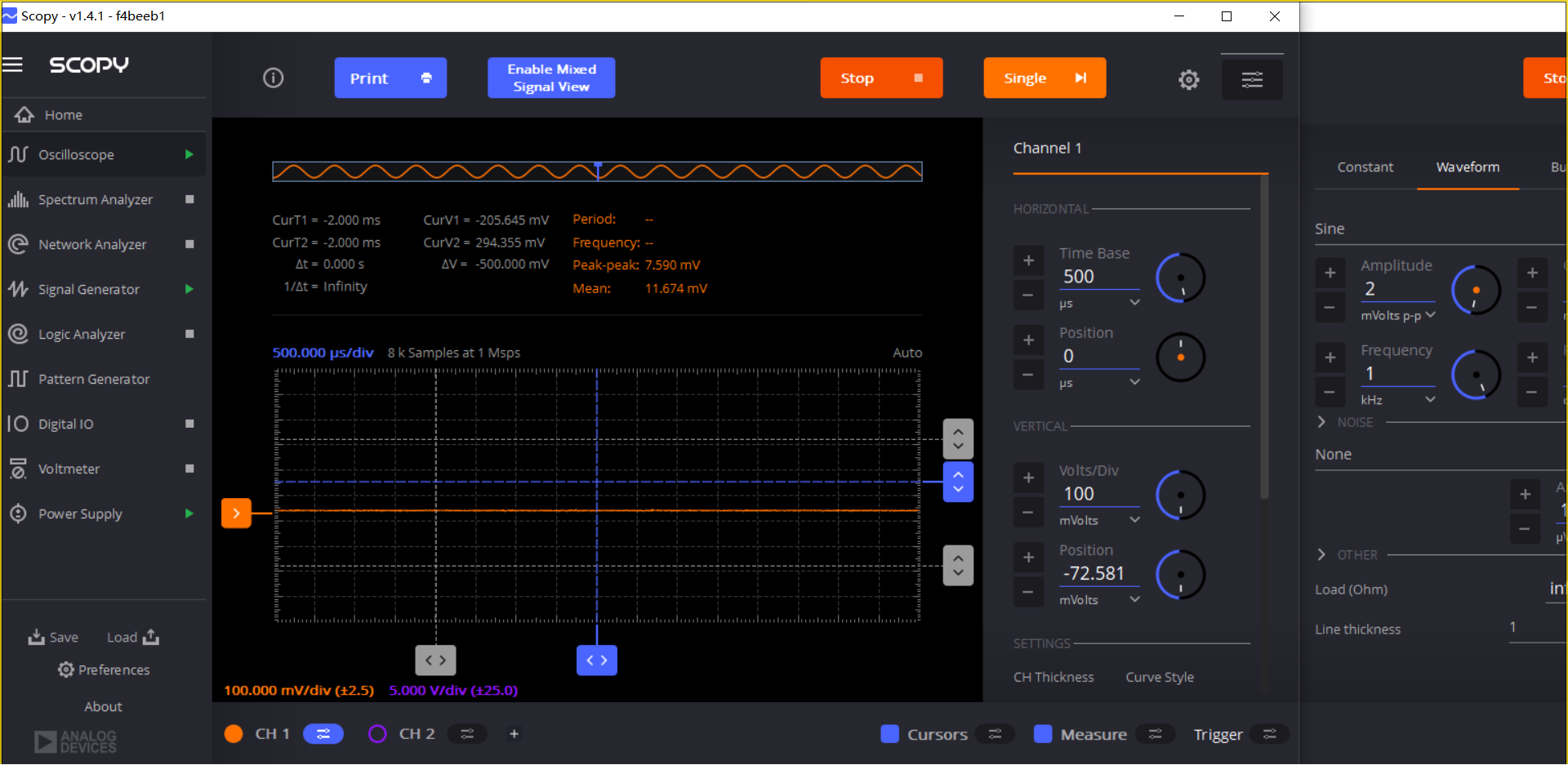1568x765 pixels.
Task: Expand the NOISE section
Action: click(1321, 422)
